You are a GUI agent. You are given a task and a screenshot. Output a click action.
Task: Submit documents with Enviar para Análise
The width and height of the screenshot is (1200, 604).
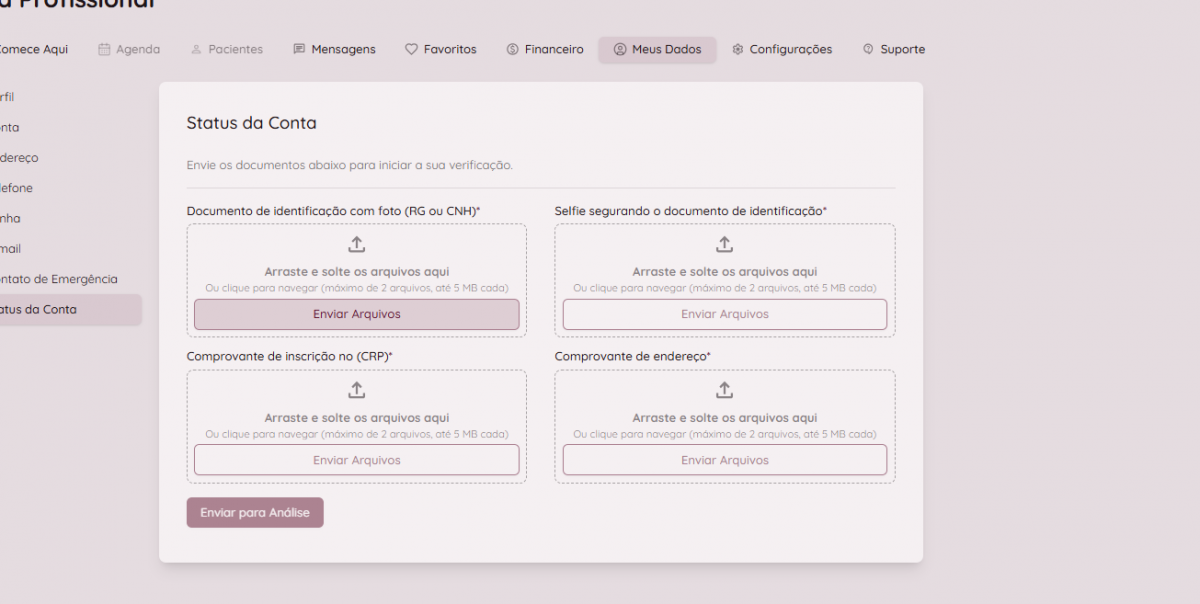coord(255,512)
